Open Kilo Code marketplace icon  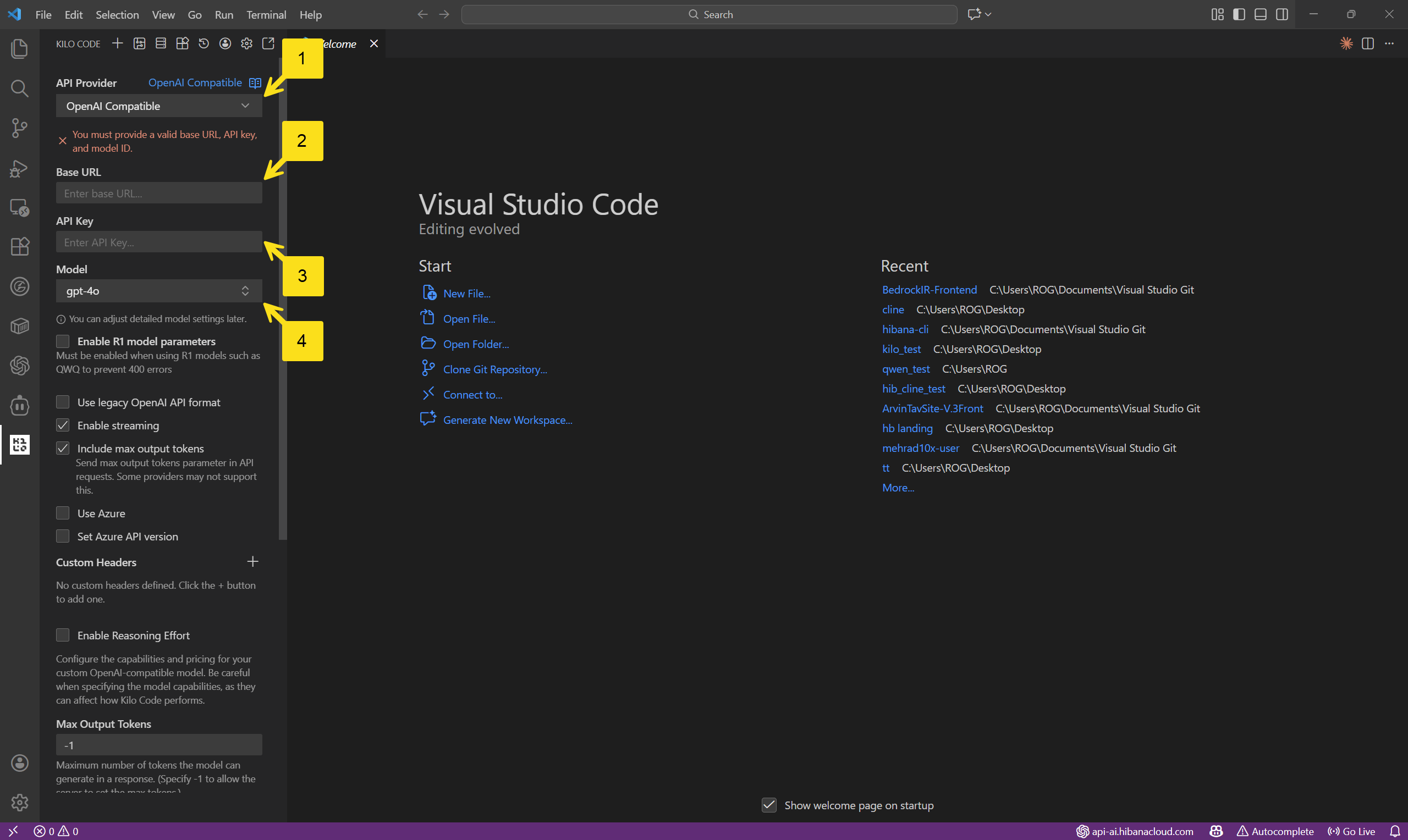click(x=182, y=43)
